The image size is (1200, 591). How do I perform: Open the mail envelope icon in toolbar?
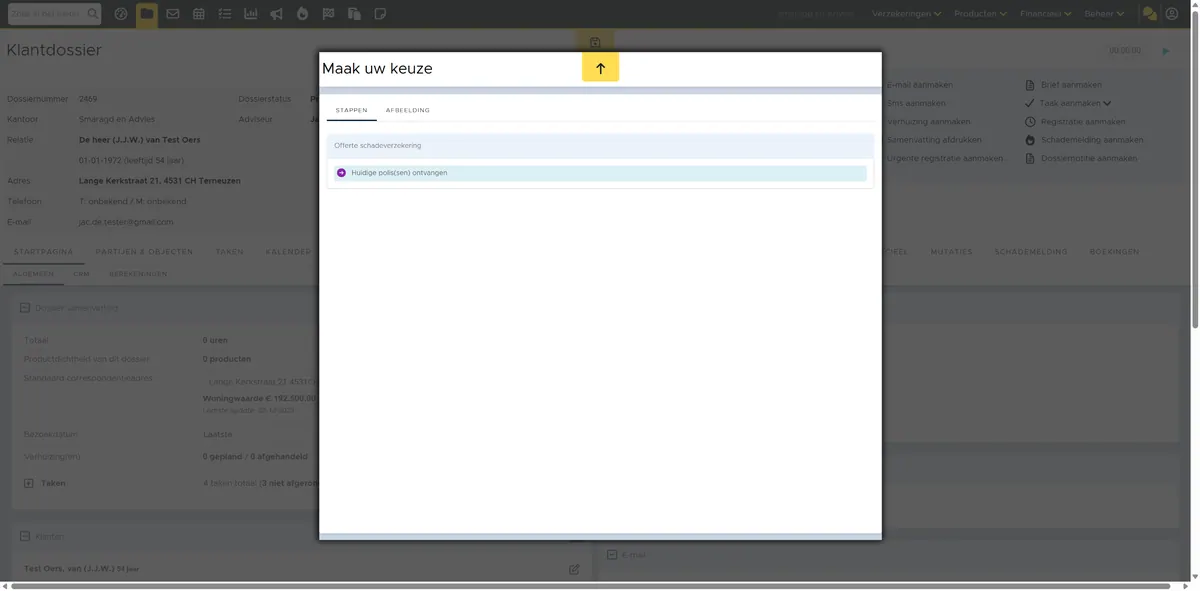(173, 14)
